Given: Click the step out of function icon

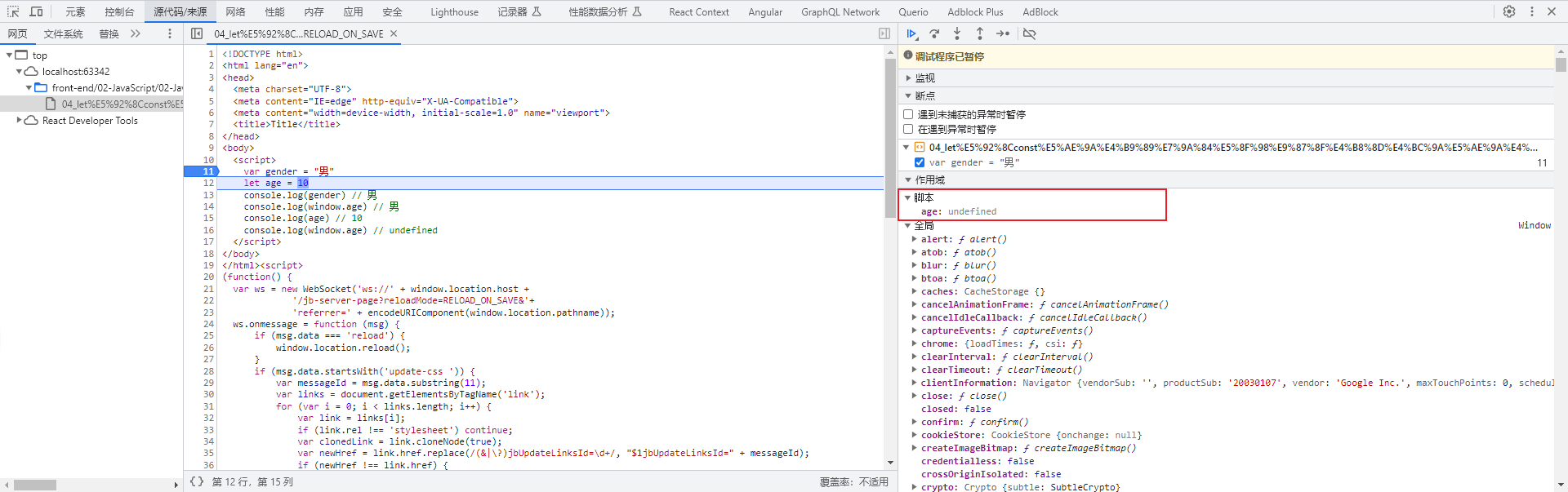Looking at the screenshot, I should pos(980,33).
